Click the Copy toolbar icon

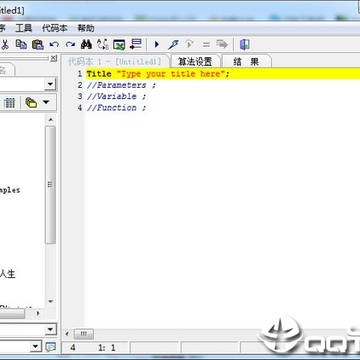pyautogui.click(x=22, y=44)
